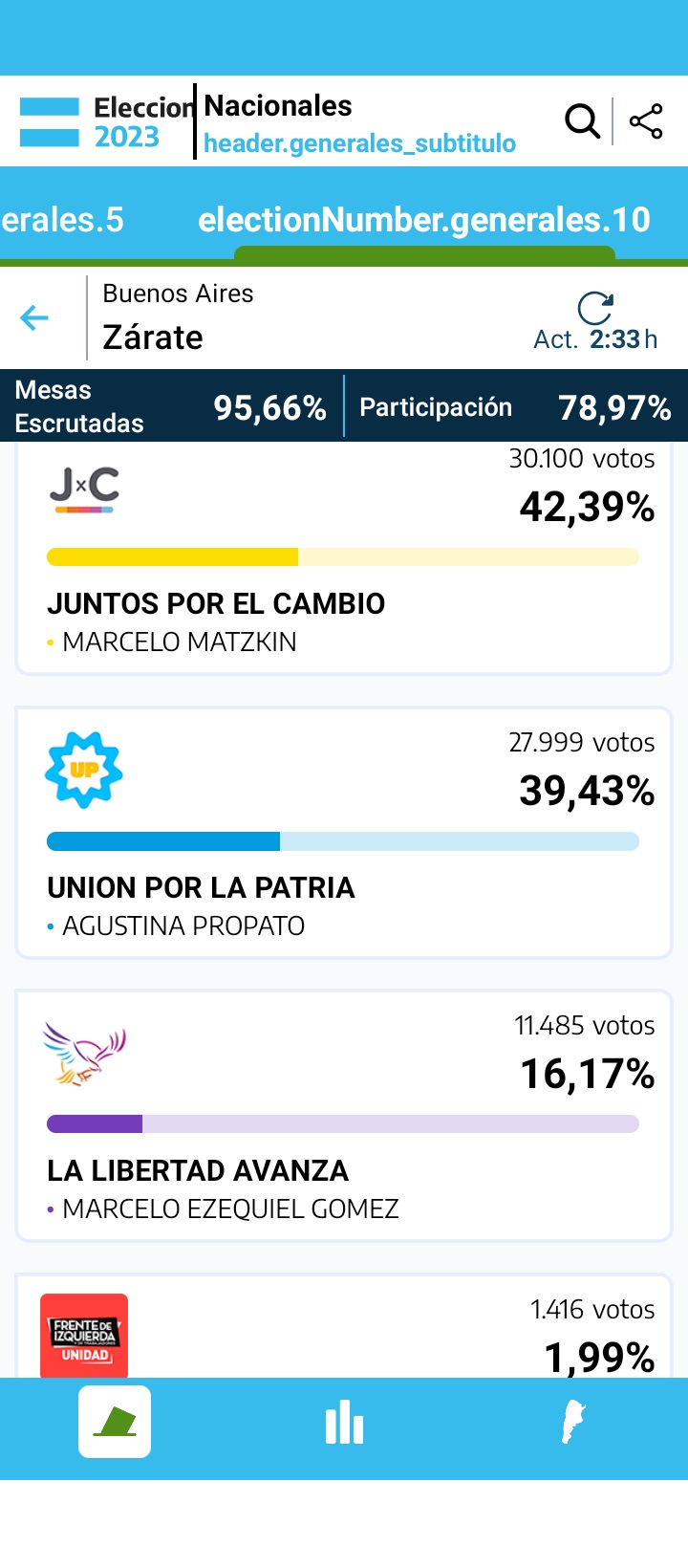Tap the Frente de Izquierda Unidad logo
Image resolution: width=688 pixels, height=1568 pixels.
click(x=84, y=1336)
